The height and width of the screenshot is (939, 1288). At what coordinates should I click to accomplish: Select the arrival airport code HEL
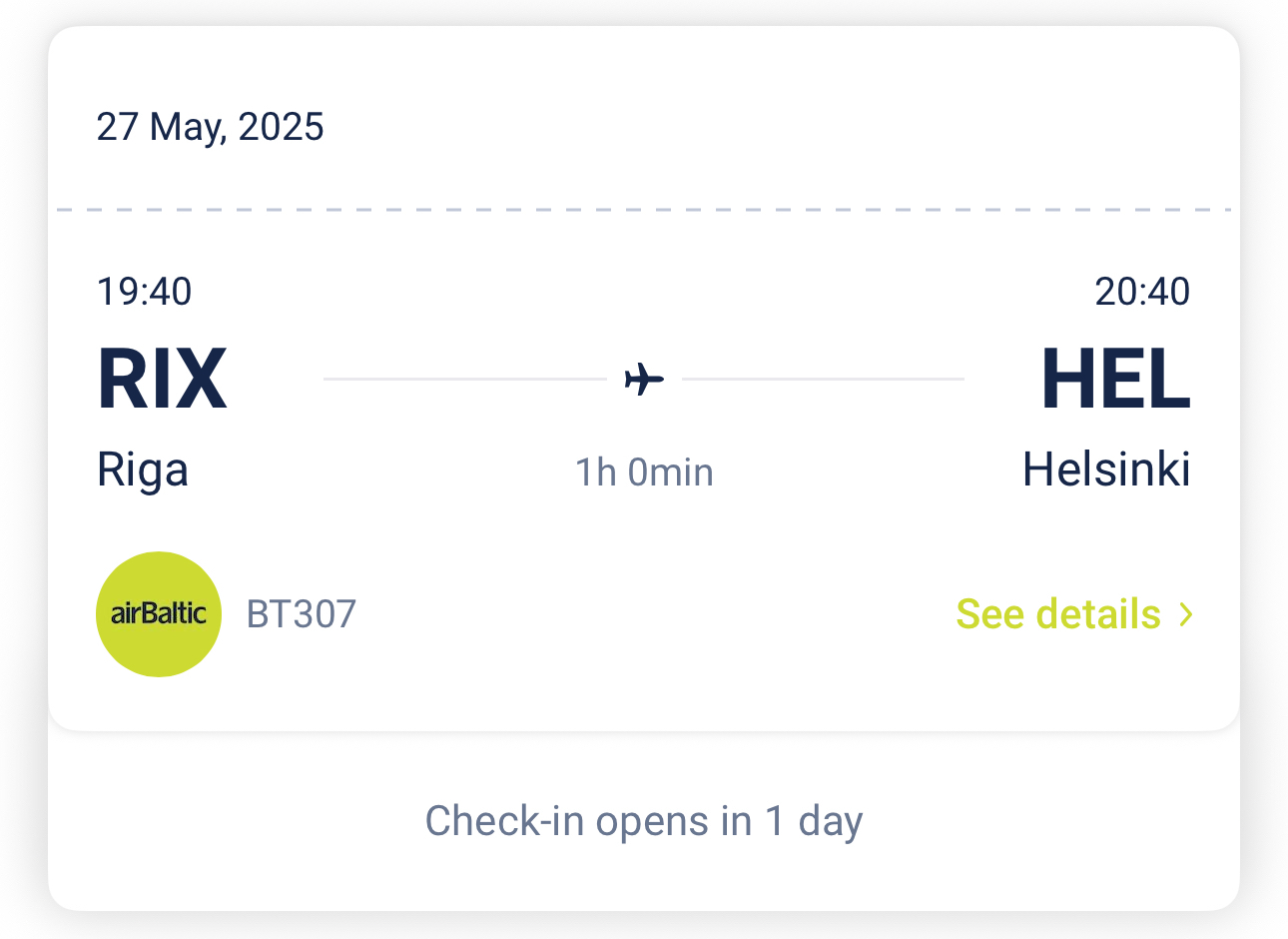point(1115,380)
